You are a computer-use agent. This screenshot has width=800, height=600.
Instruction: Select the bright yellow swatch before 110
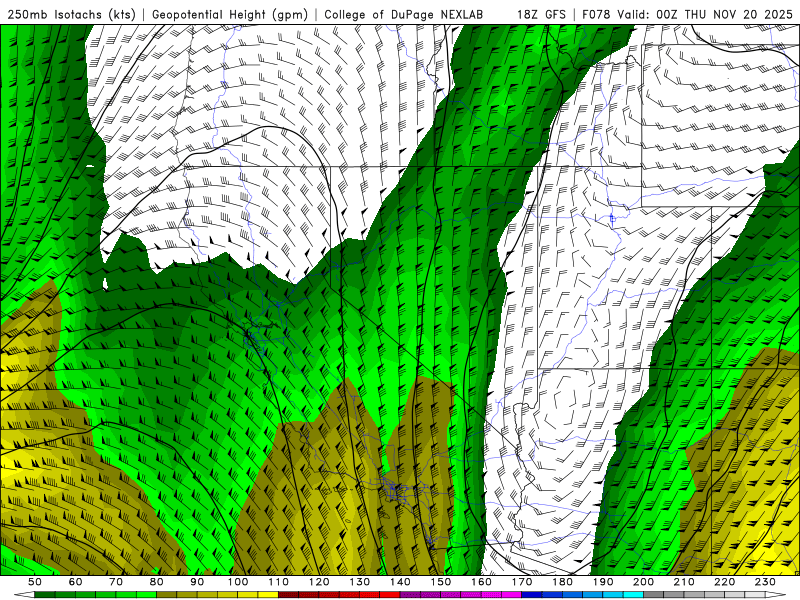pyautogui.click(x=268, y=595)
